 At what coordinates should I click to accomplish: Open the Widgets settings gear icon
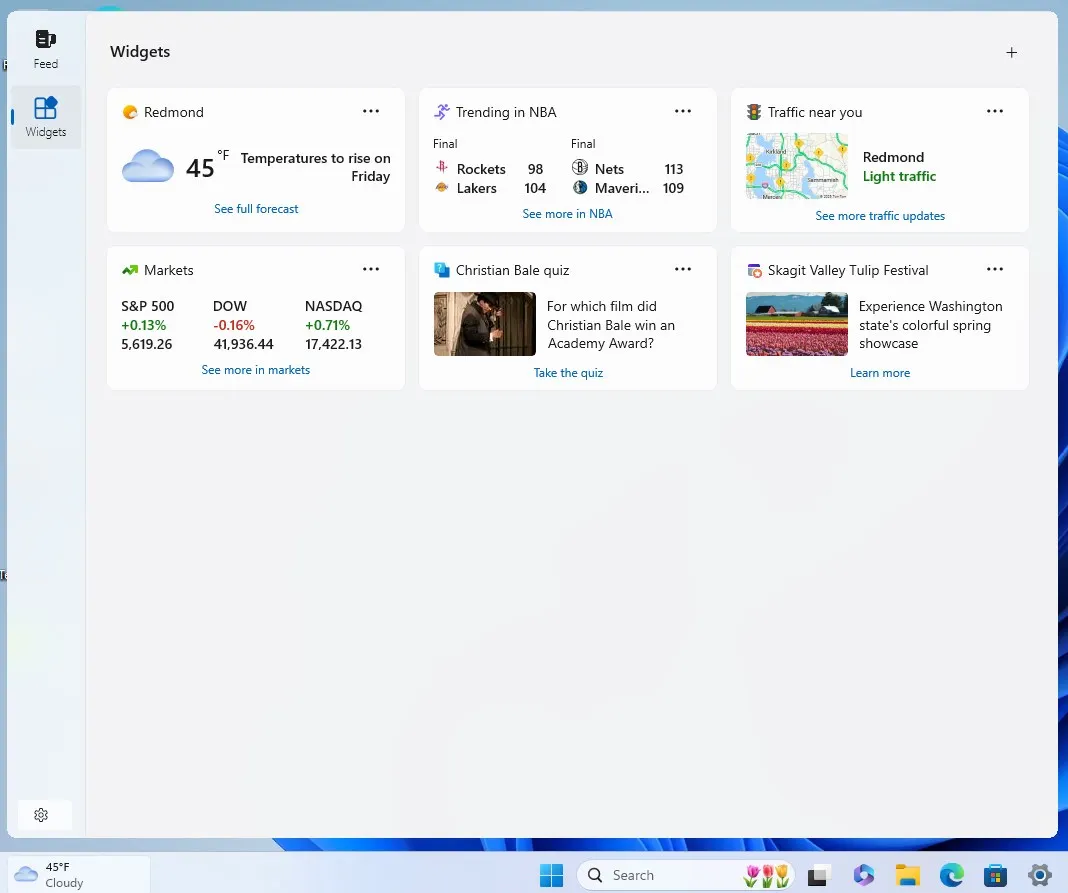(x=43, y=815)
